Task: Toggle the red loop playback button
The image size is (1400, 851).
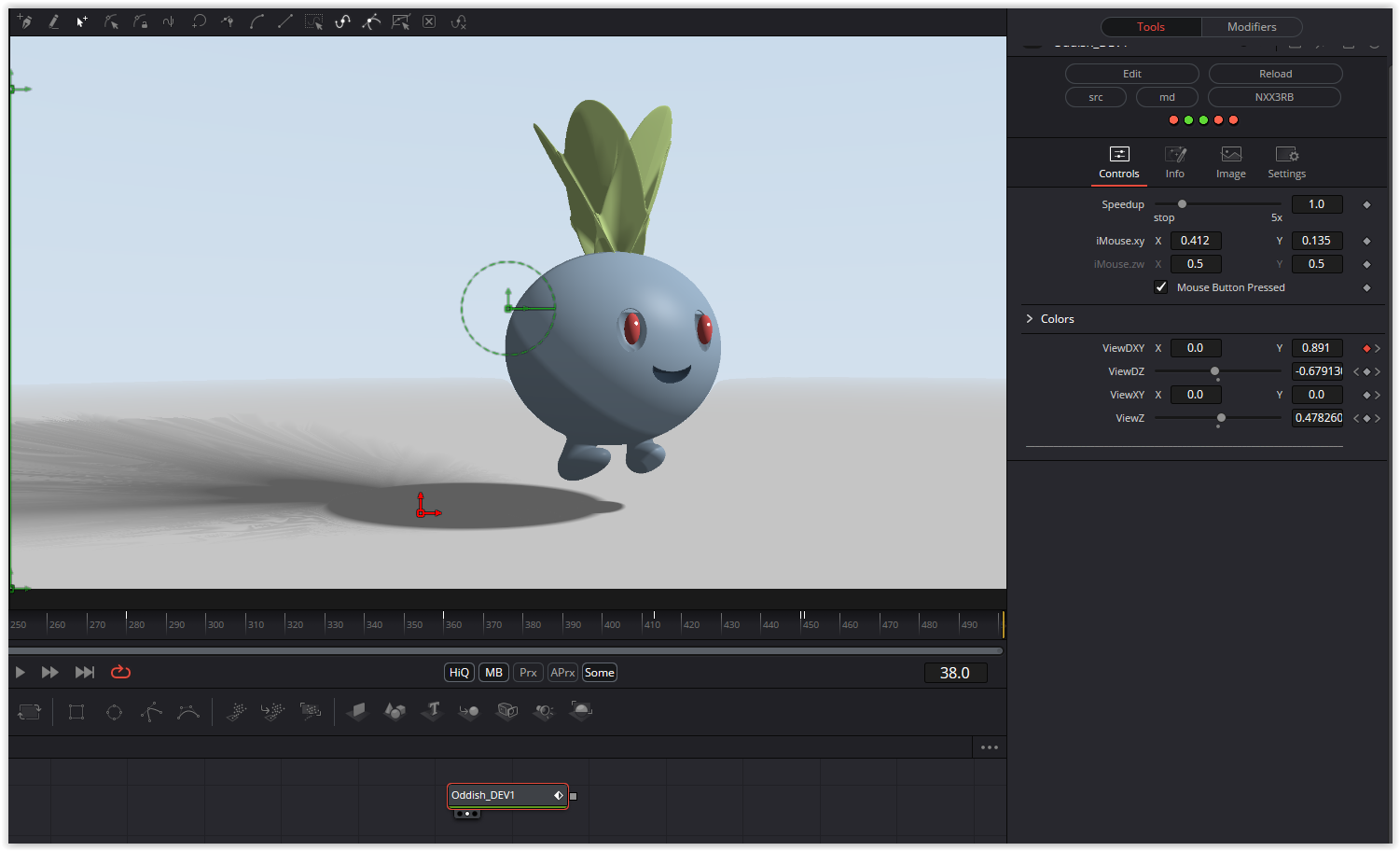Action: [121, 672]
